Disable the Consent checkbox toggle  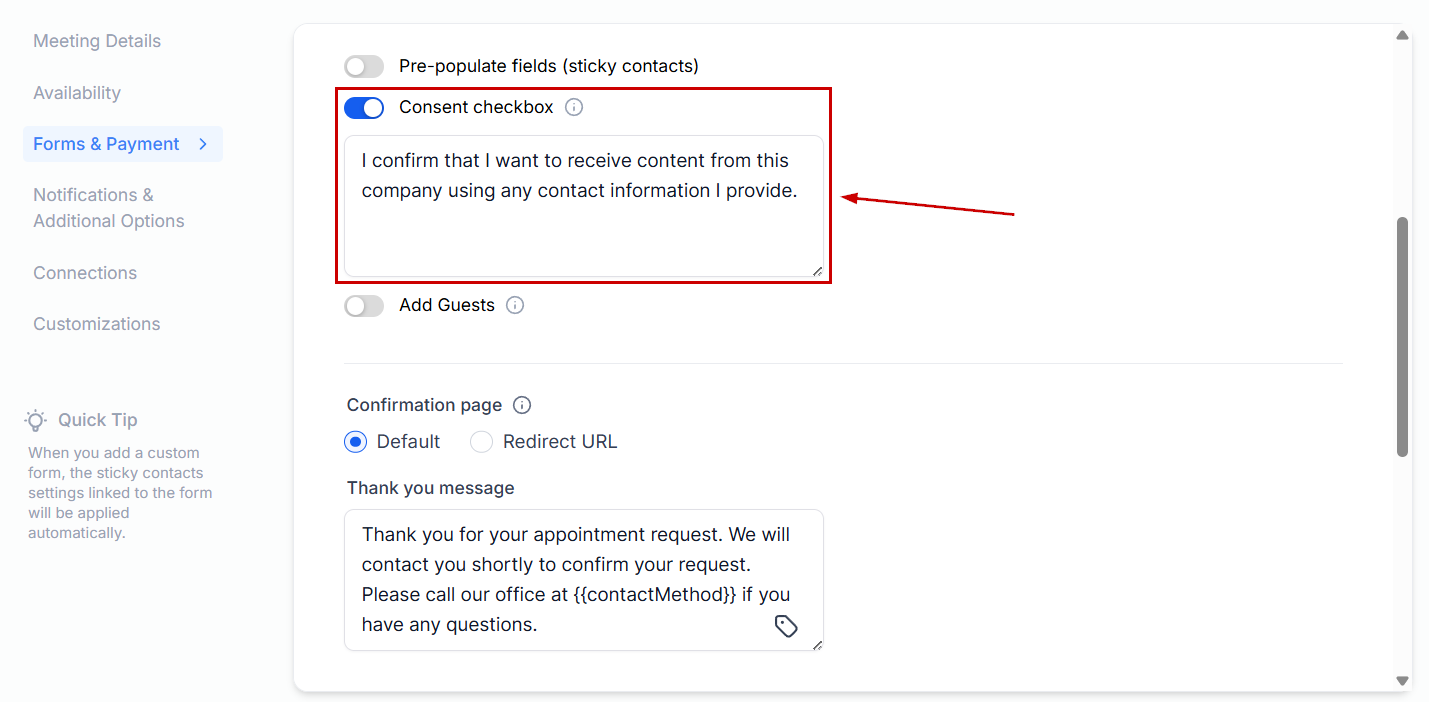(x=364, y=107)
